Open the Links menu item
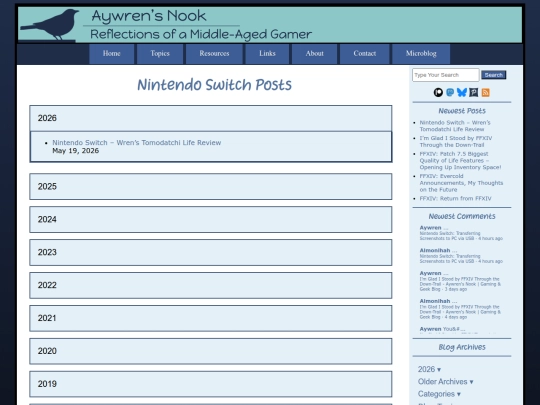 pyautogui.click(x=267, y=54)
